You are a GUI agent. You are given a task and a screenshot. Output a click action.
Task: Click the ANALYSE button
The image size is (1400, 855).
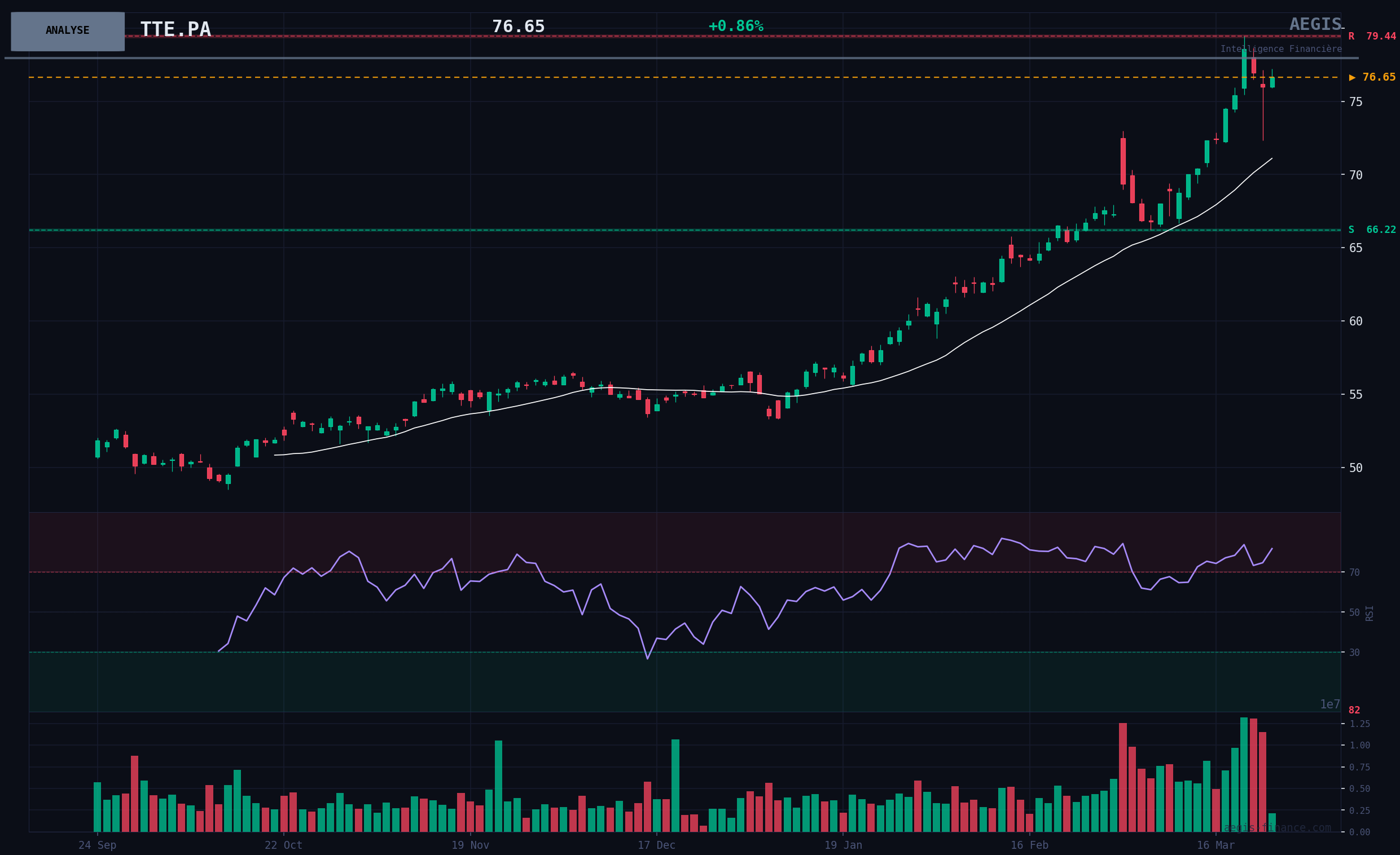point(68,31)
